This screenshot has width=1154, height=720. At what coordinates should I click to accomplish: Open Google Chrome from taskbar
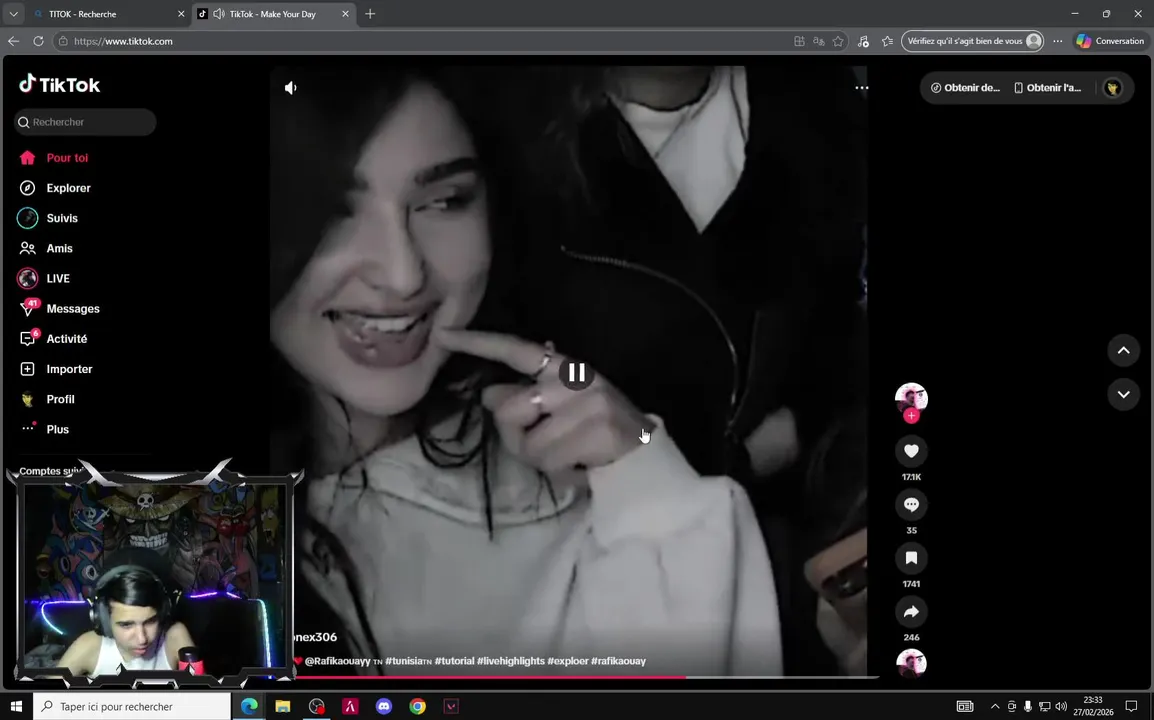pos(417,707)
